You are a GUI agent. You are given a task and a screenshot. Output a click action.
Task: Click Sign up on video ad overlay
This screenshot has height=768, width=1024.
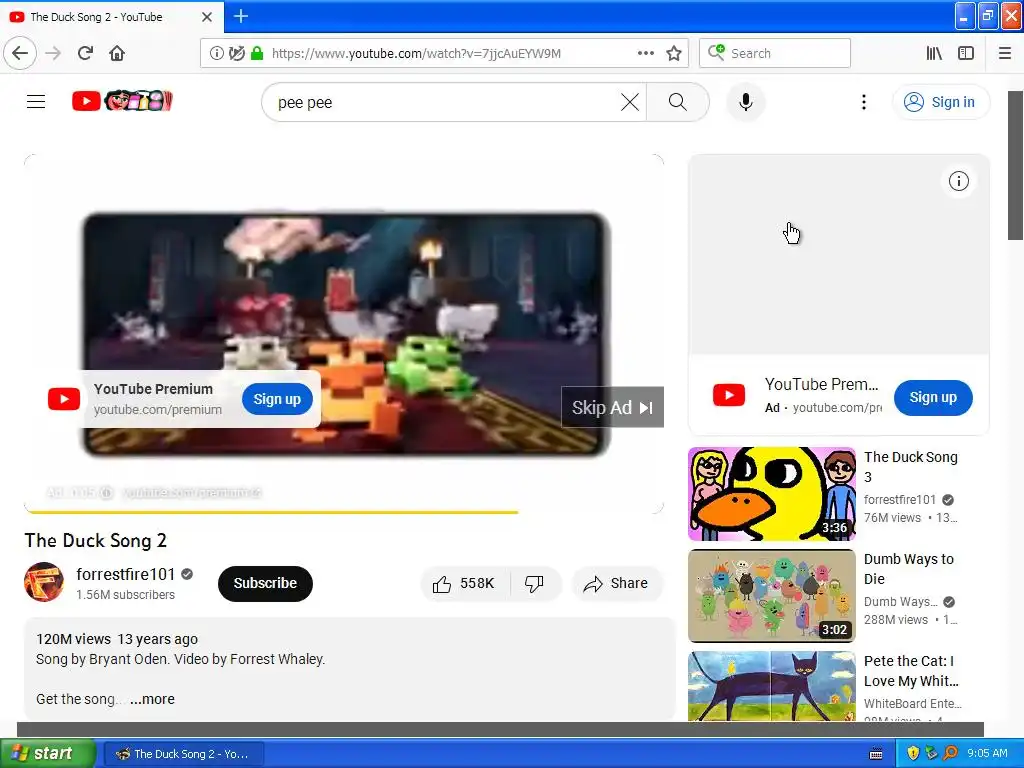coord(277,399)
